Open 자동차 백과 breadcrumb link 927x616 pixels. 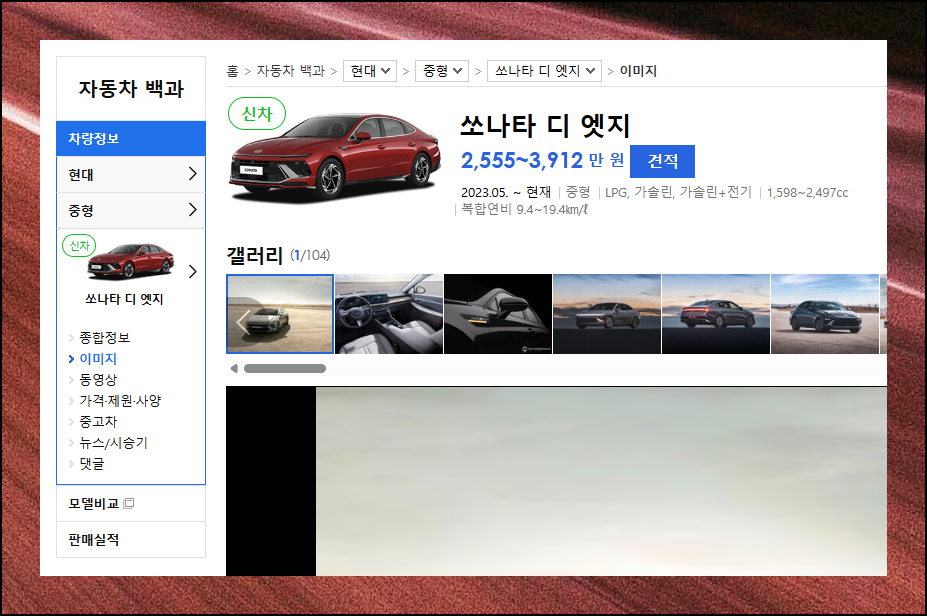[291, 71]
